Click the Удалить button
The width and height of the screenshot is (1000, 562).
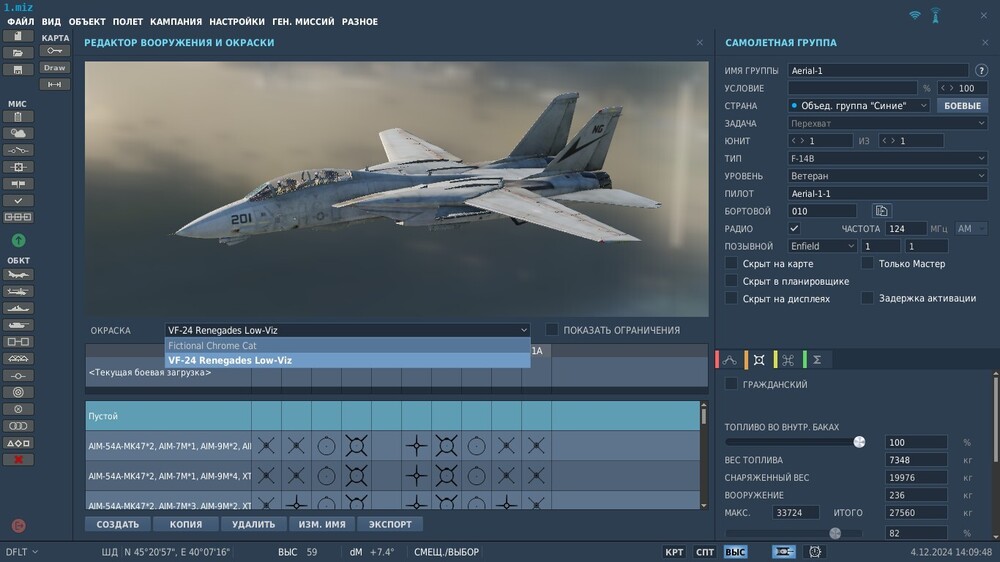coord(254,524)
